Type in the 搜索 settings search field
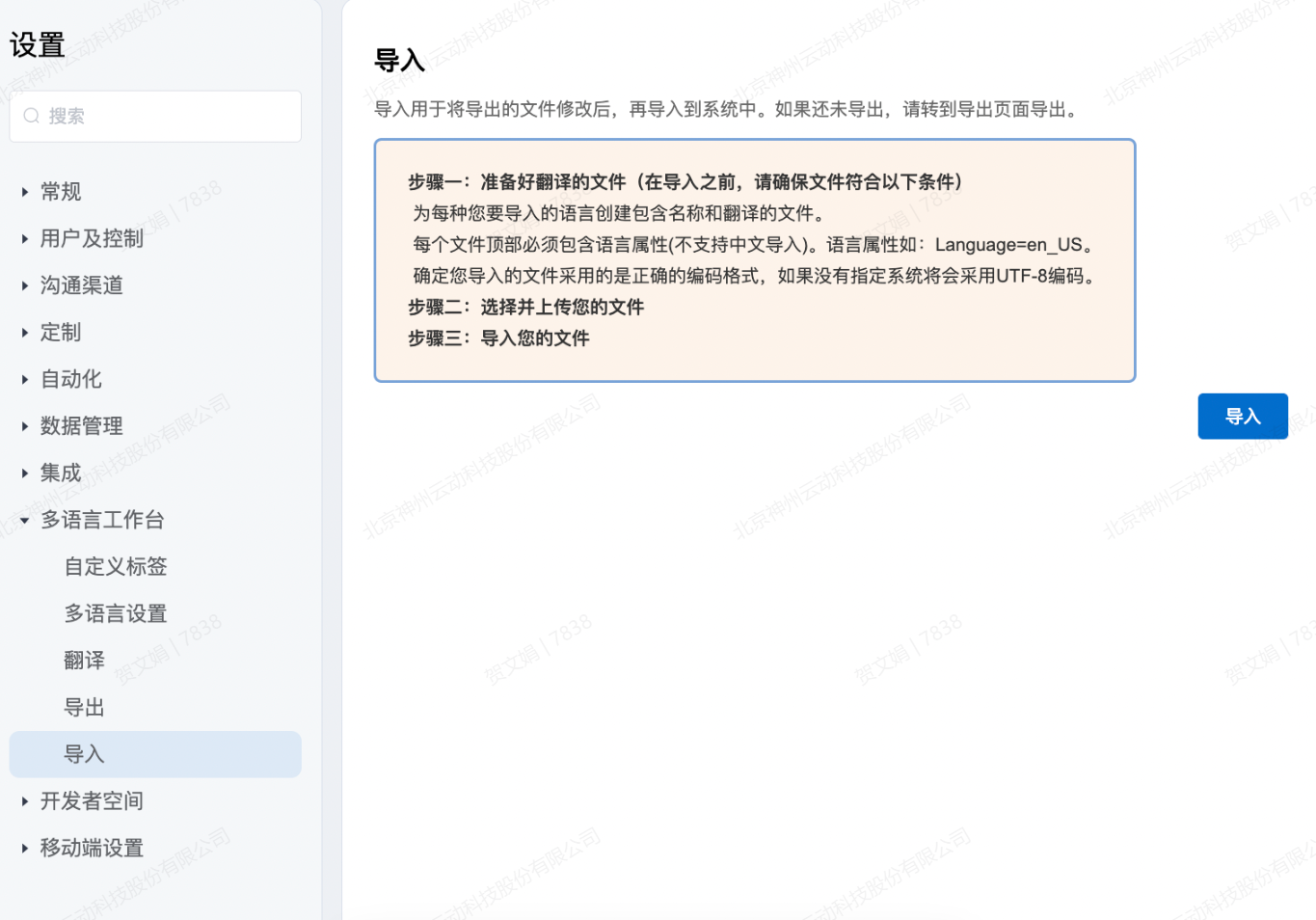 [169, 116]
